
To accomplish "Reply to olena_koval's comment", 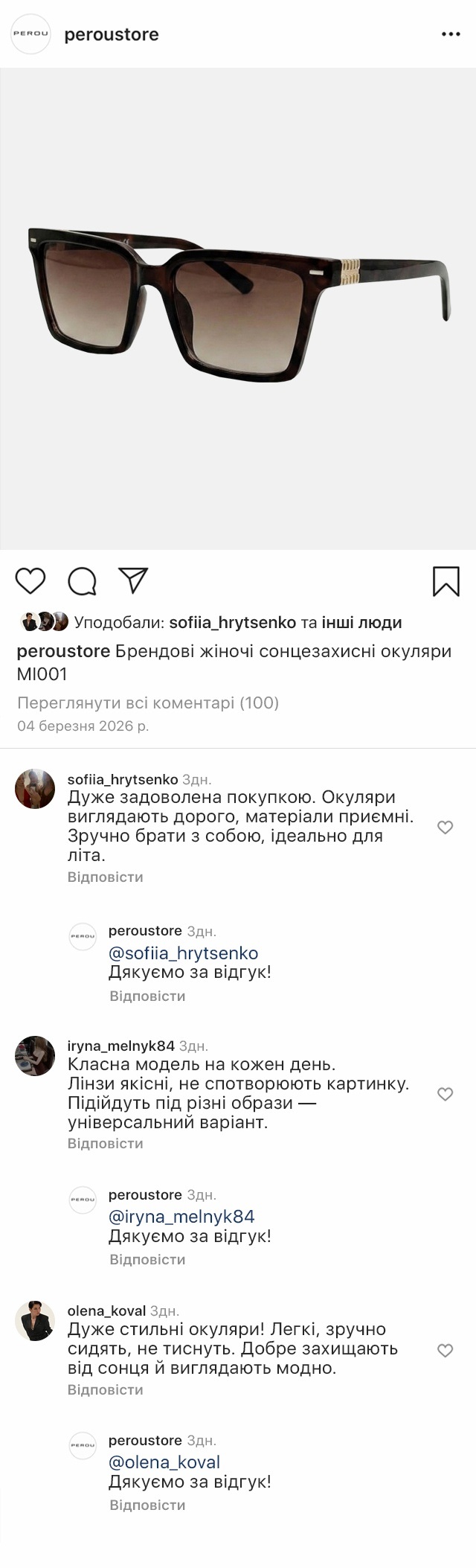I will pyautogui.click(x=105, y=1389).
